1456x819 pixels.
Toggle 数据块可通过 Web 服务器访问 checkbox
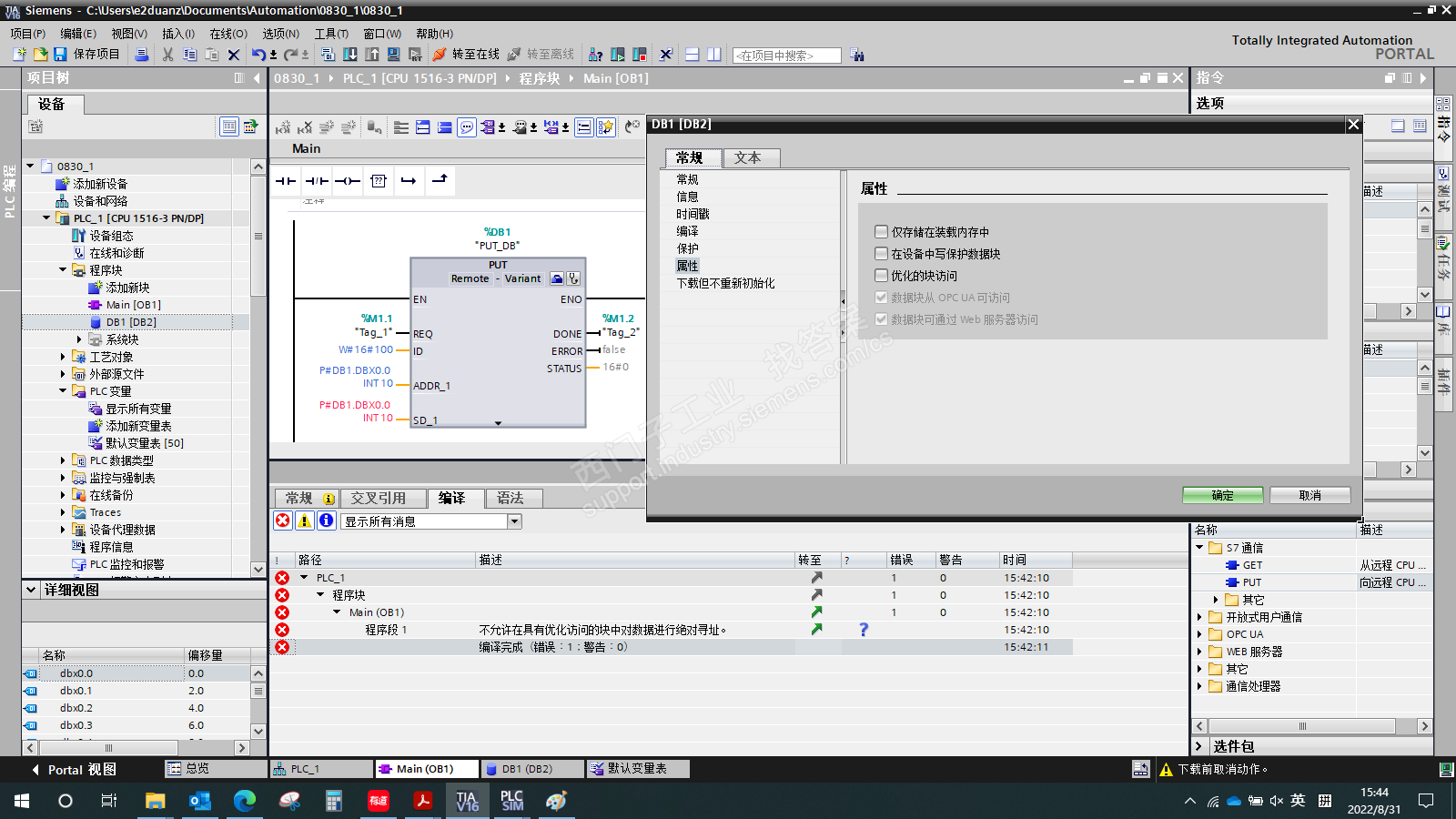[x=881, y=319]
